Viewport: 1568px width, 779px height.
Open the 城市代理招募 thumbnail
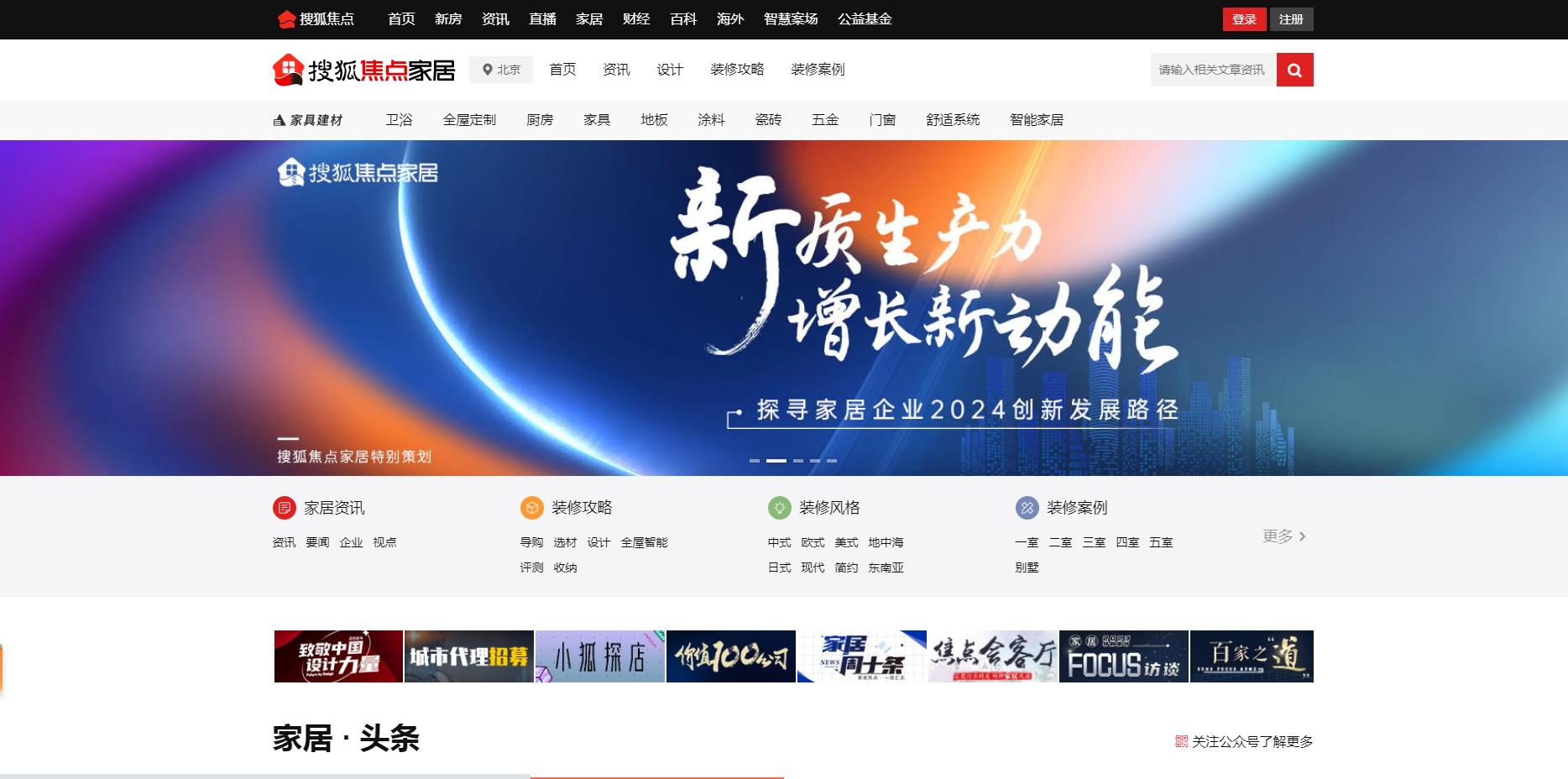469,656
